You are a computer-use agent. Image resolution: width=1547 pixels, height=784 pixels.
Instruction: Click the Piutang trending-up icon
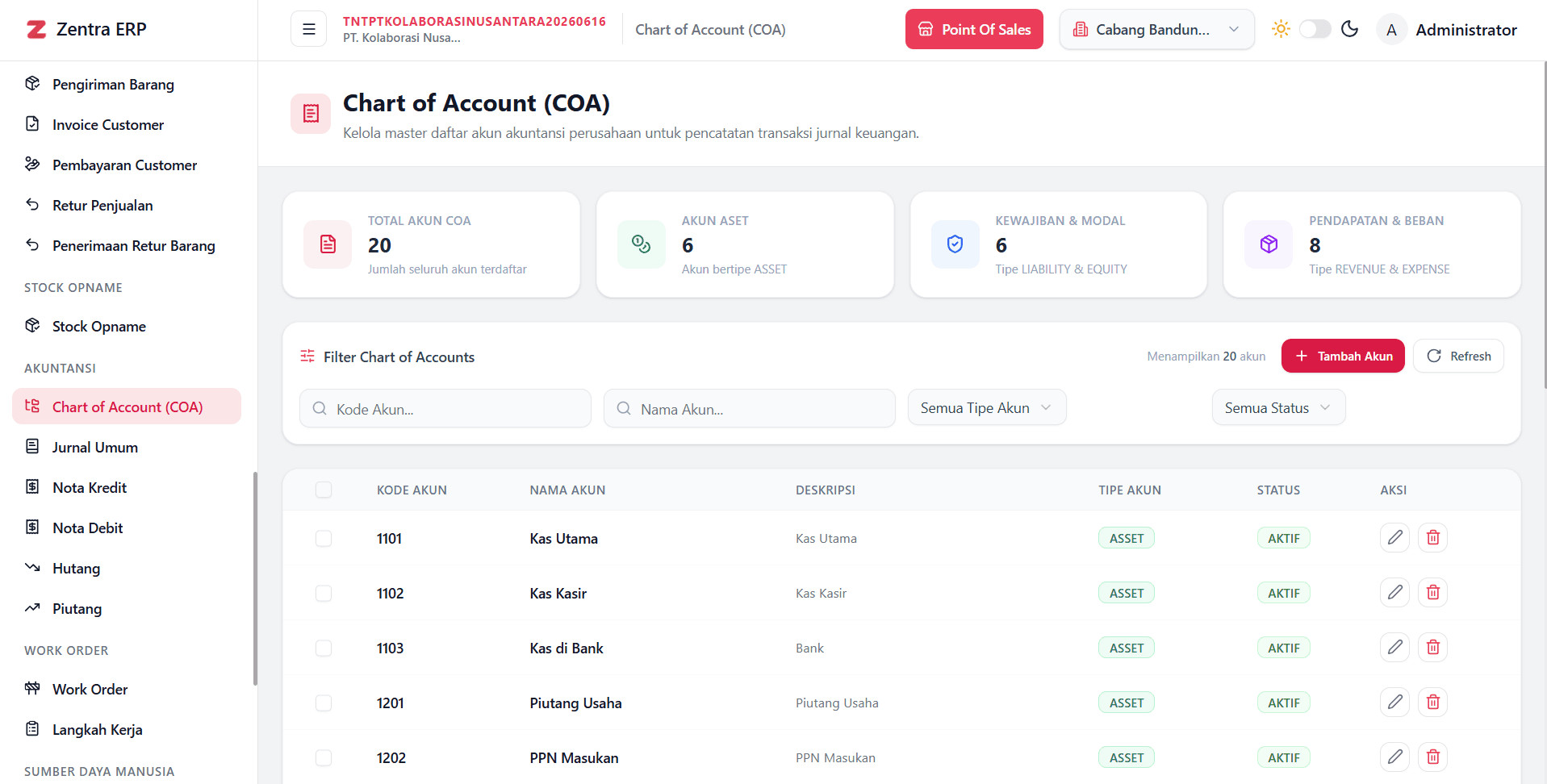[x=32, y=607]
